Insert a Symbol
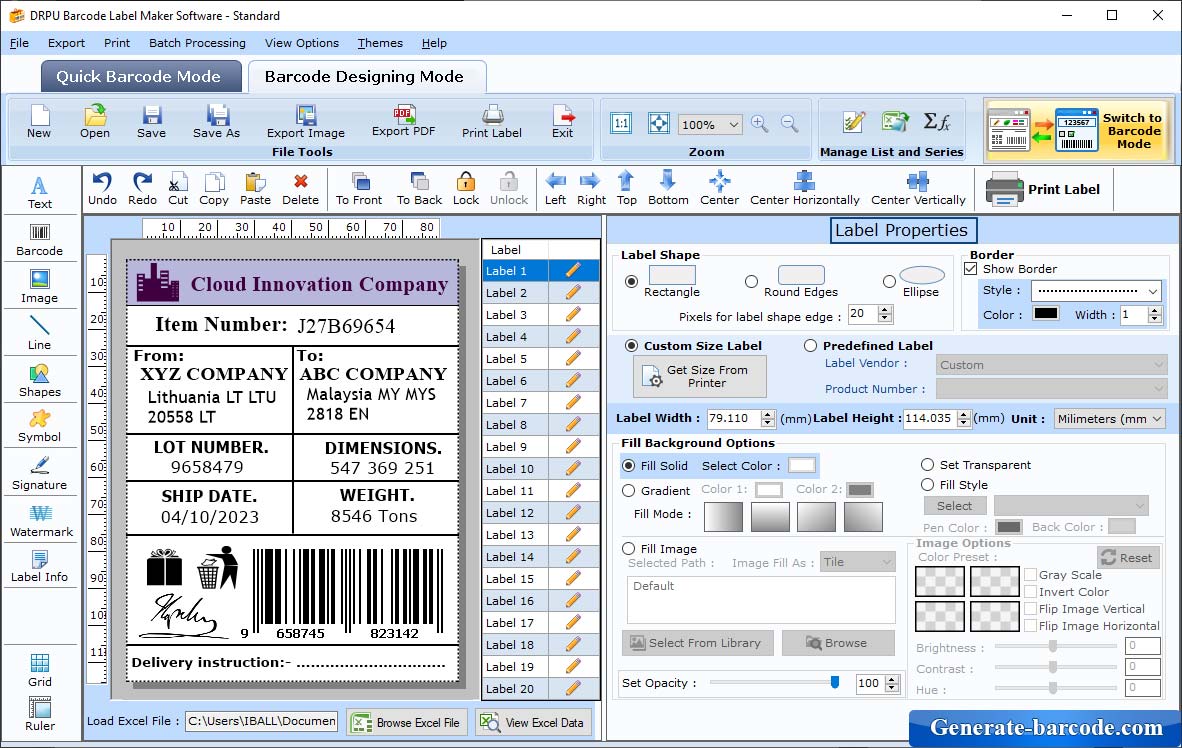This screenshot has height=748, width=1182. point(39,426)
